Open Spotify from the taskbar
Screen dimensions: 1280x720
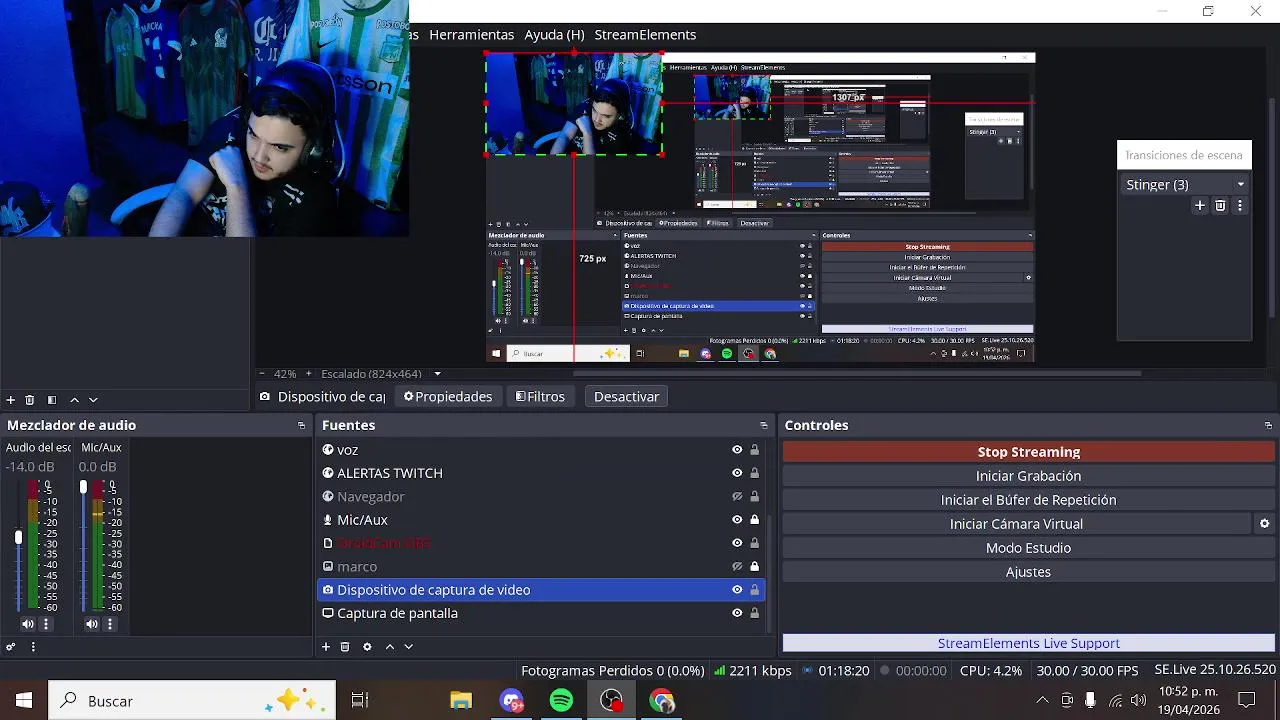561,700
